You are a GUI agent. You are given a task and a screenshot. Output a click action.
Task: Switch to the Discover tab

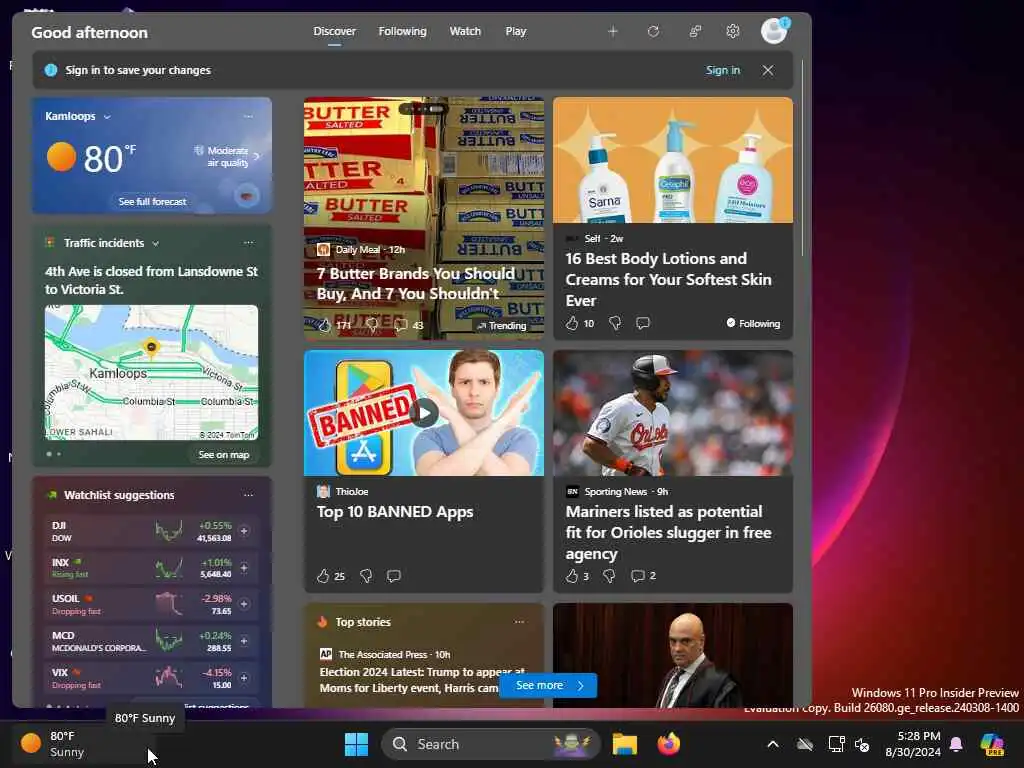click(x=334, y=31)
